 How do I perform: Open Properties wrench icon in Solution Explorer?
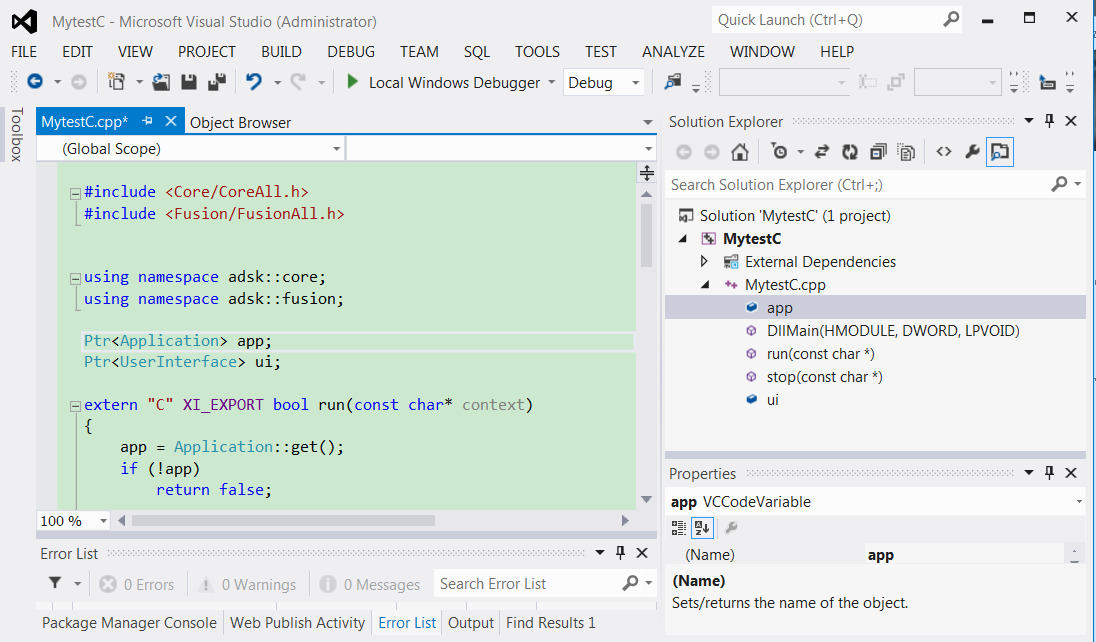point(971,152)
